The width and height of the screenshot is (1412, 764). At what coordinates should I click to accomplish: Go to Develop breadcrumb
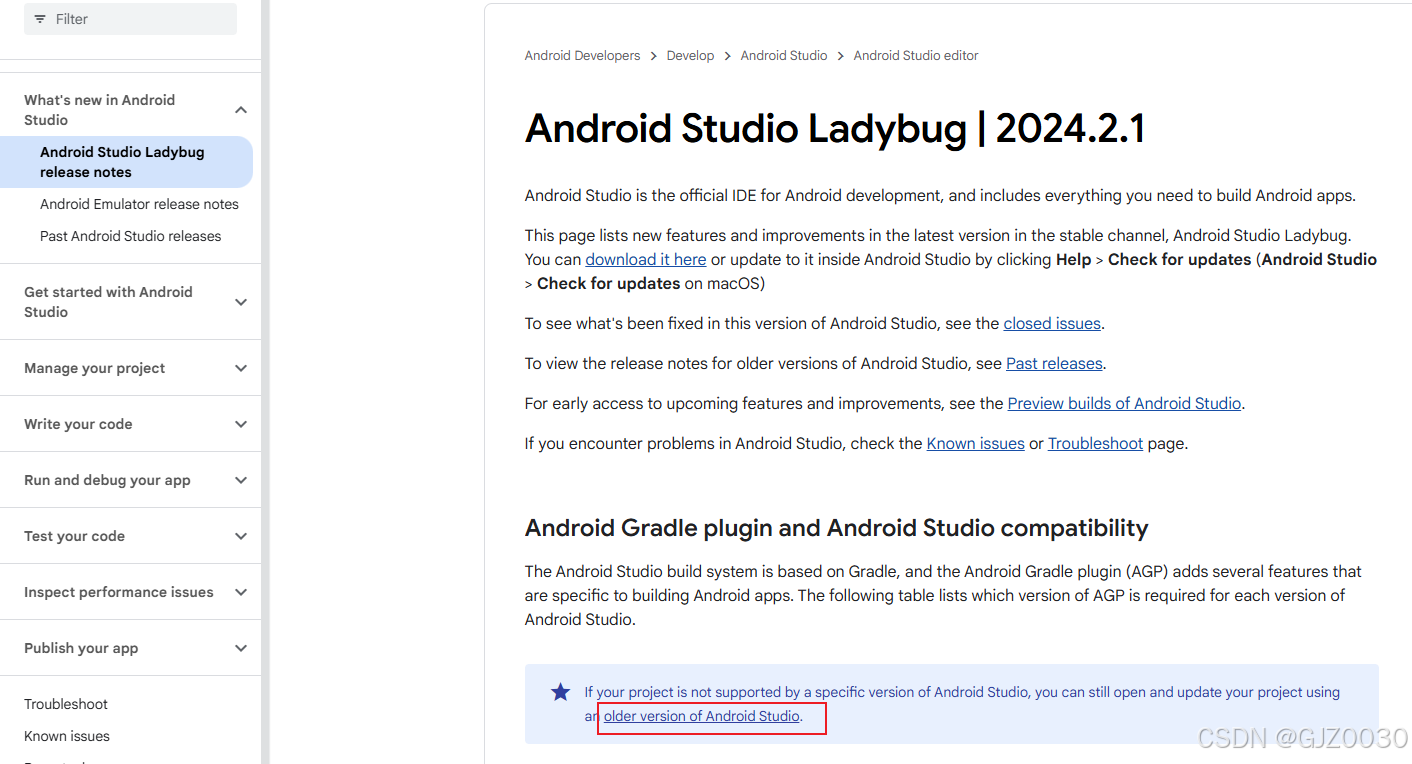pyautogui.click(x=690, y=56)
